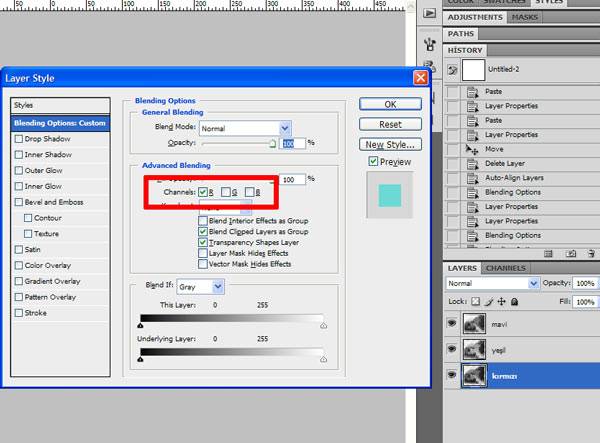Open the Blend If Gray dropdown

pyautogui.click(x=208, y=287)
